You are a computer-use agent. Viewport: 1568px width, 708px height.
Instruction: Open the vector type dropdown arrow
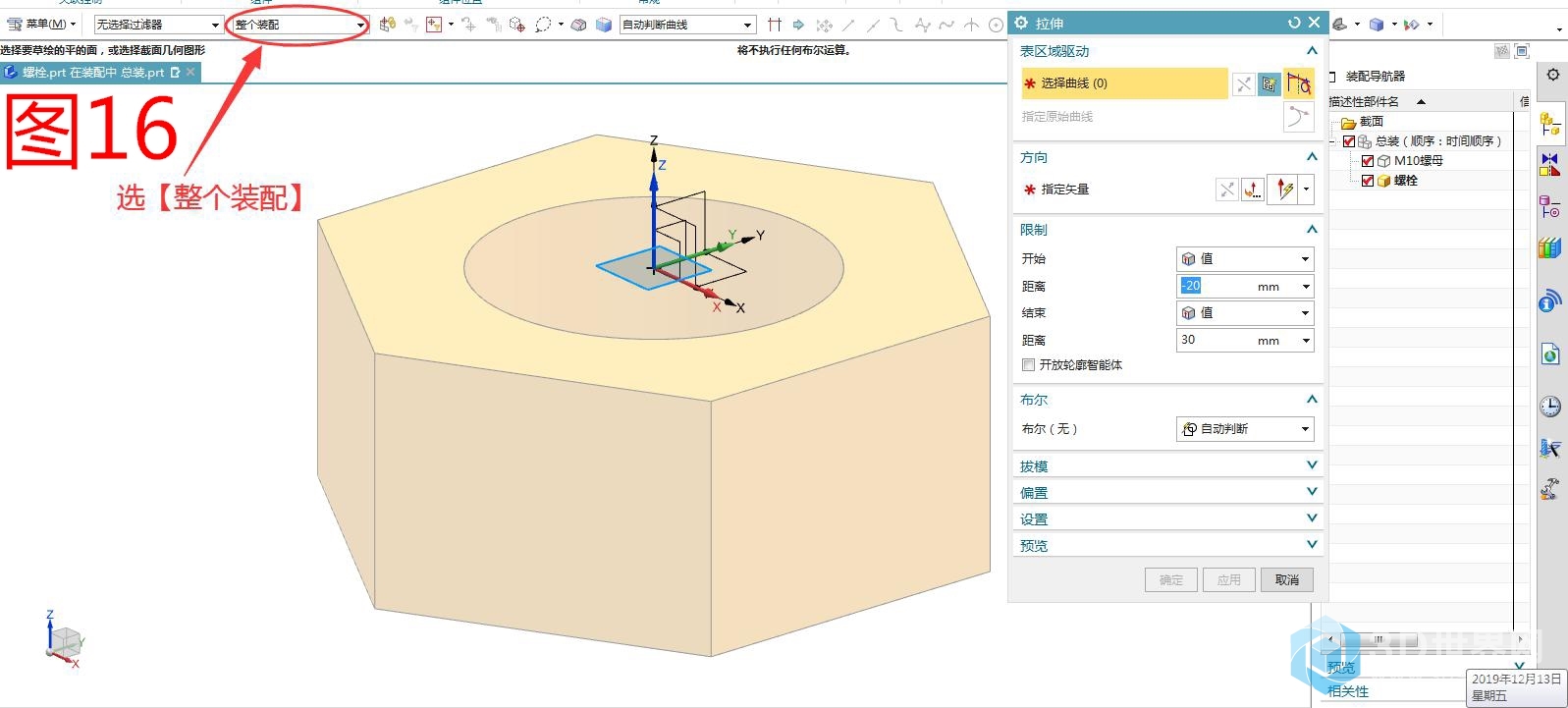pyautogui.click(x=1306, y=190)
